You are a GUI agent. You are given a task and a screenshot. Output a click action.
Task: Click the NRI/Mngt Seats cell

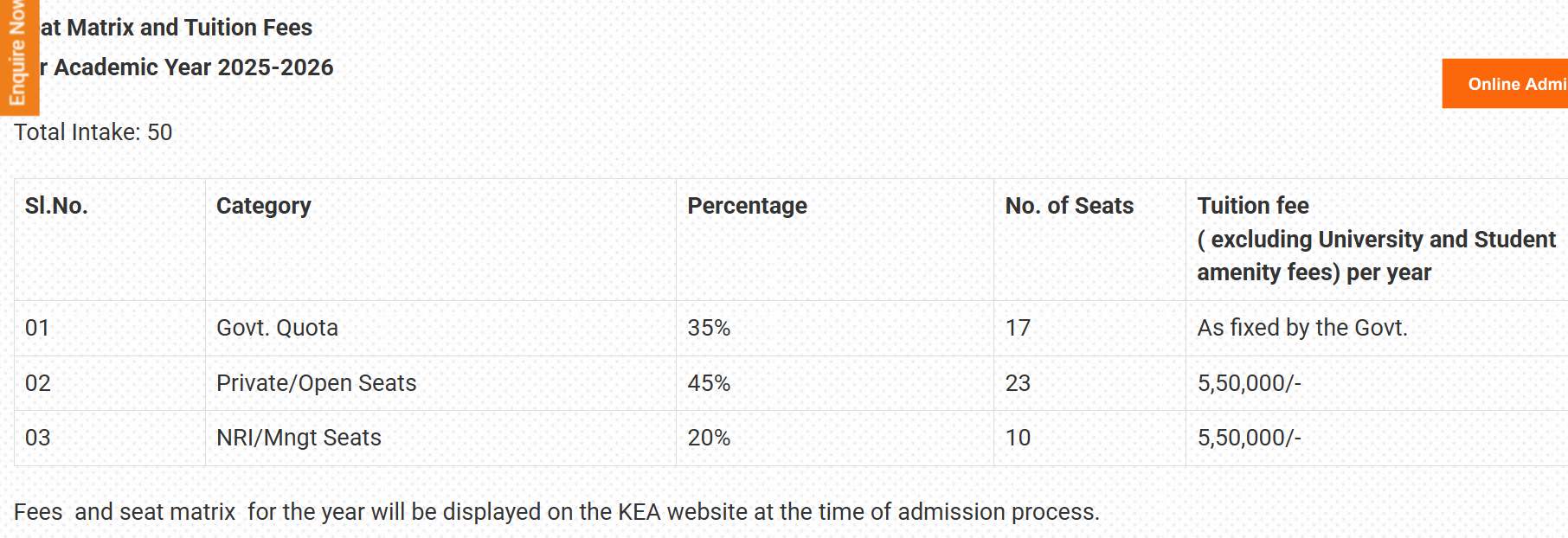[x=299, y=438]
